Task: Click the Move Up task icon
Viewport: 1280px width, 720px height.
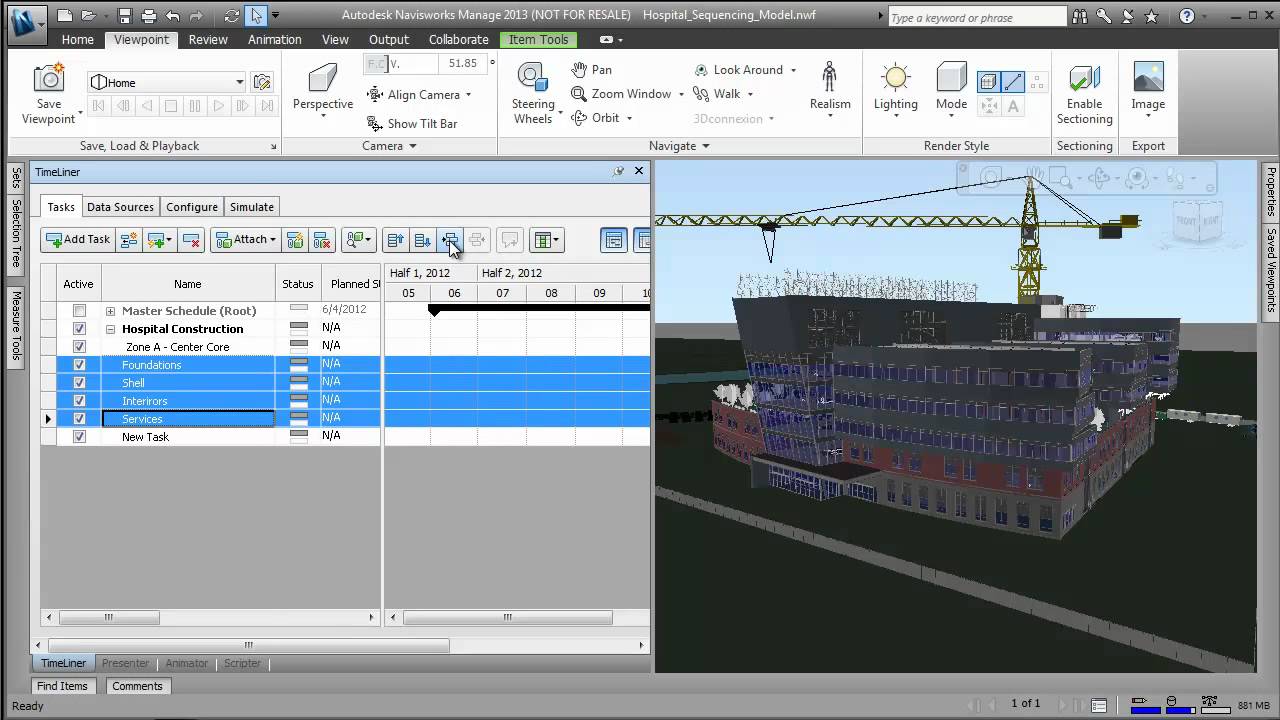Action: 395,240
